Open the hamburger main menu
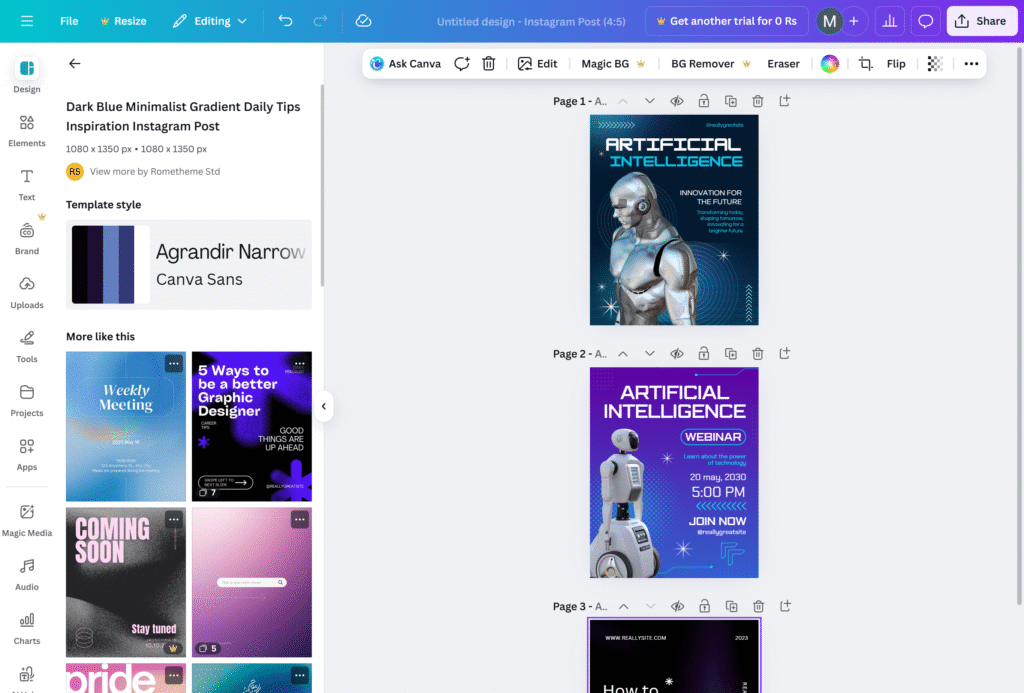Screen dimensions: 1024x693 (27, 20)
